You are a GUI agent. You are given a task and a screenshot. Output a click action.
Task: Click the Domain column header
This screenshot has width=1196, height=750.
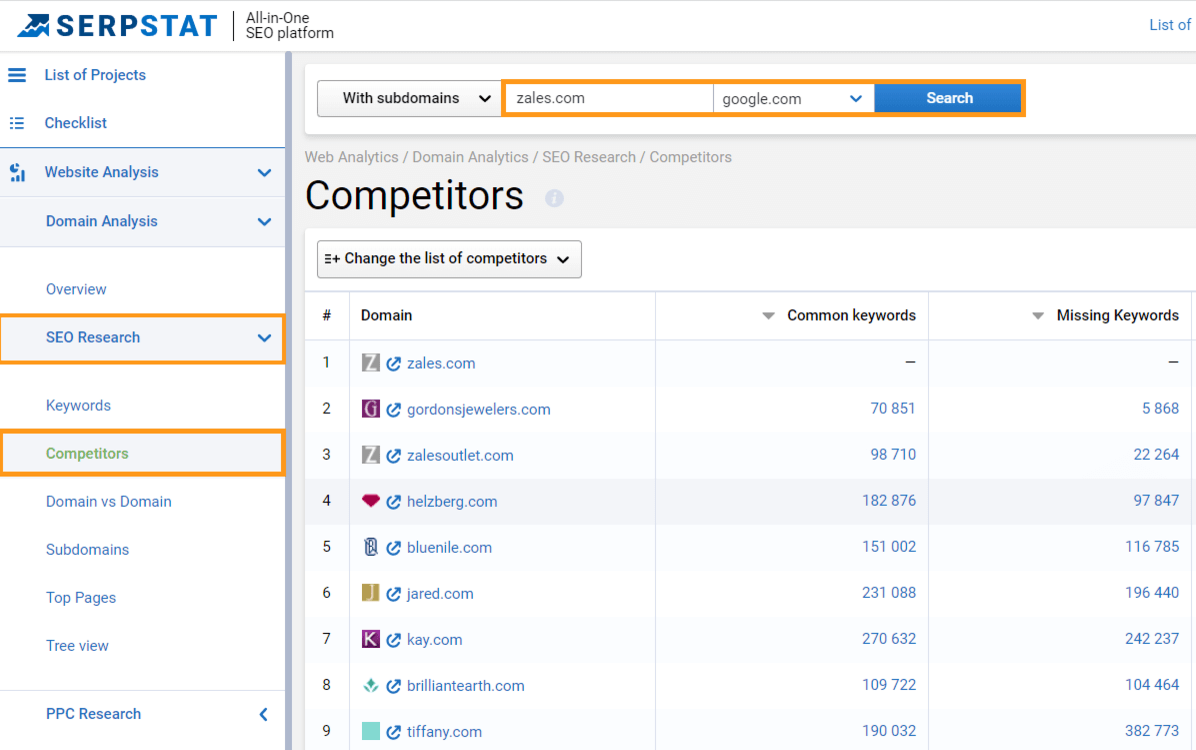pyautogui.click(x=387, y=316)
